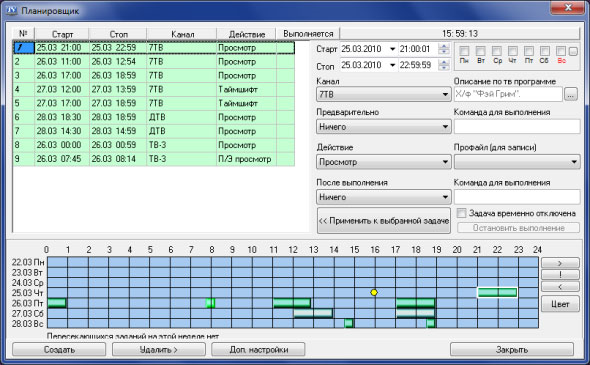
Task: Click the Закрыть button
Action: click(x=512, y=350)
